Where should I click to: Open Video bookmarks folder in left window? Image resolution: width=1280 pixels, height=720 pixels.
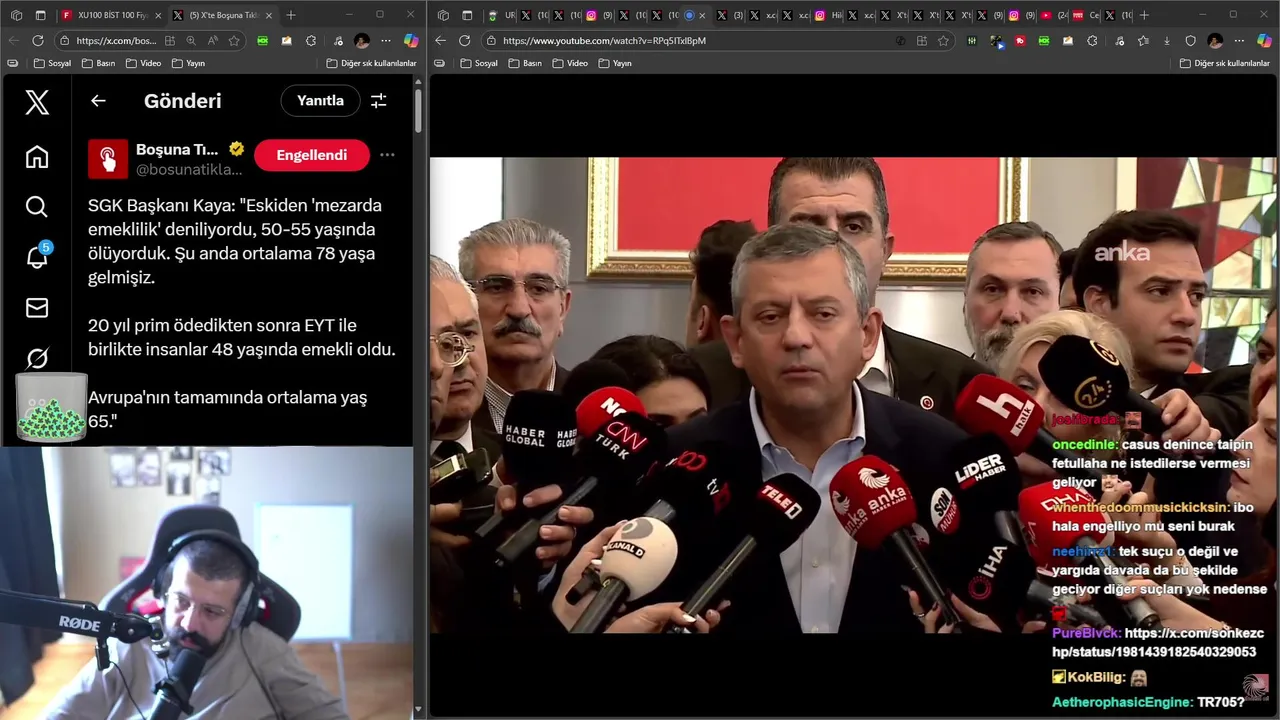coord(143,63)
